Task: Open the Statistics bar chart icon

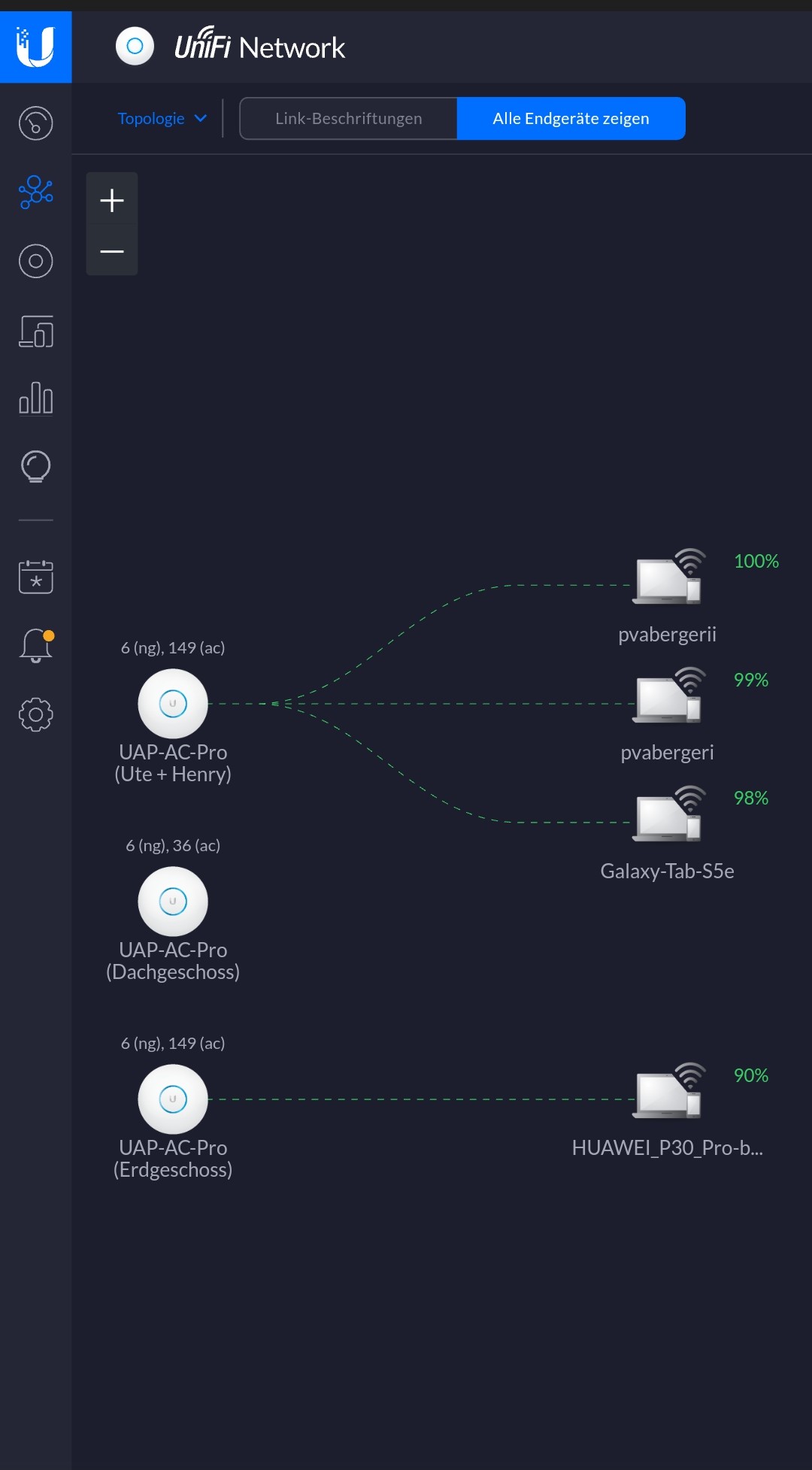Action: coord(35,398)
